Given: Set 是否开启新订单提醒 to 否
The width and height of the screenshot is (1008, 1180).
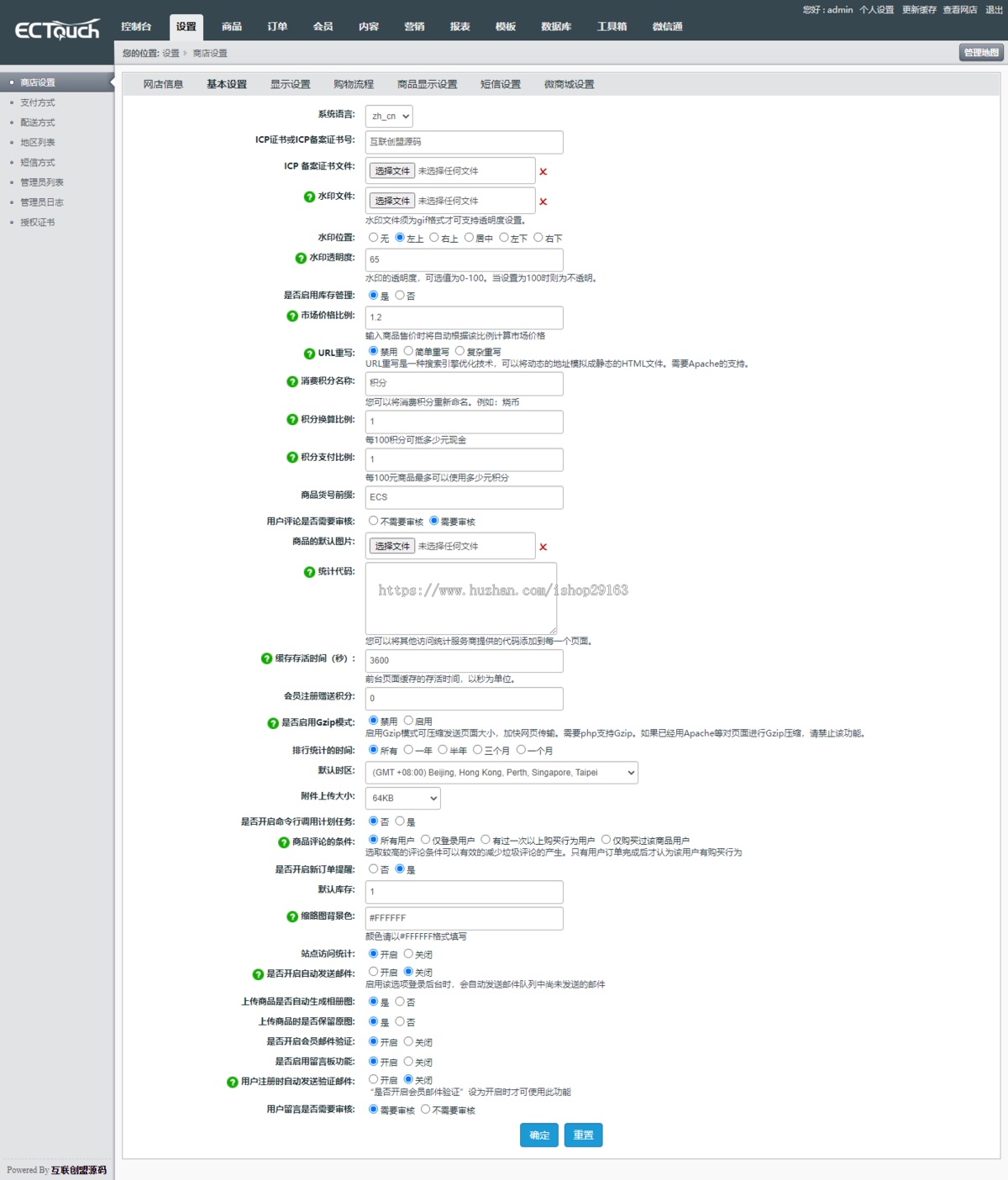Looking at the screenshot, I should [x=373, y=869].
